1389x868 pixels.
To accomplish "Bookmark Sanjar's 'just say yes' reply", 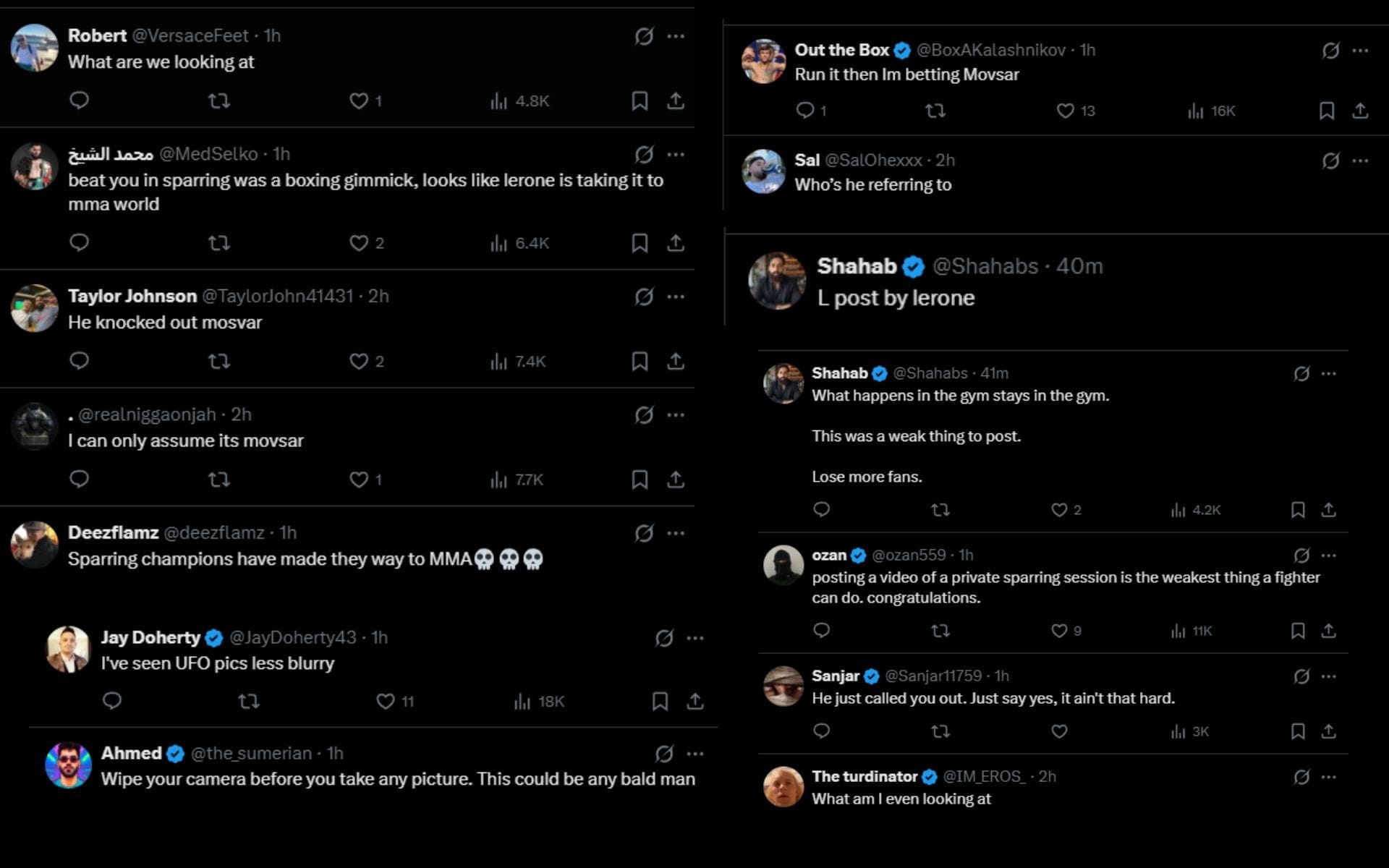I will (x=1298, y=731).
